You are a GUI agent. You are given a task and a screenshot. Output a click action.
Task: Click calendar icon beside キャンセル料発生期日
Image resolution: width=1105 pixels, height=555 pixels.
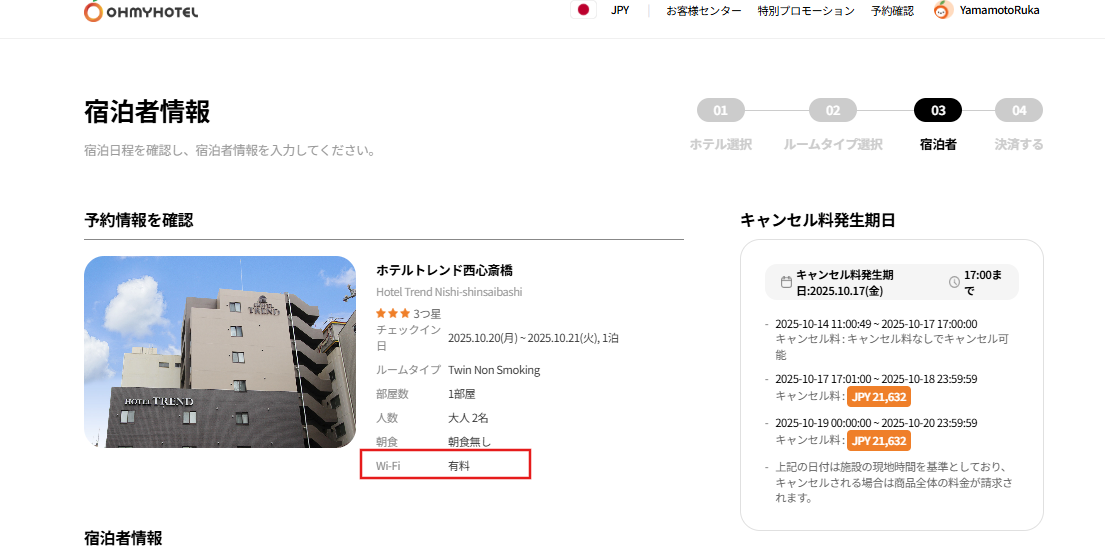[x=786, y=282]
